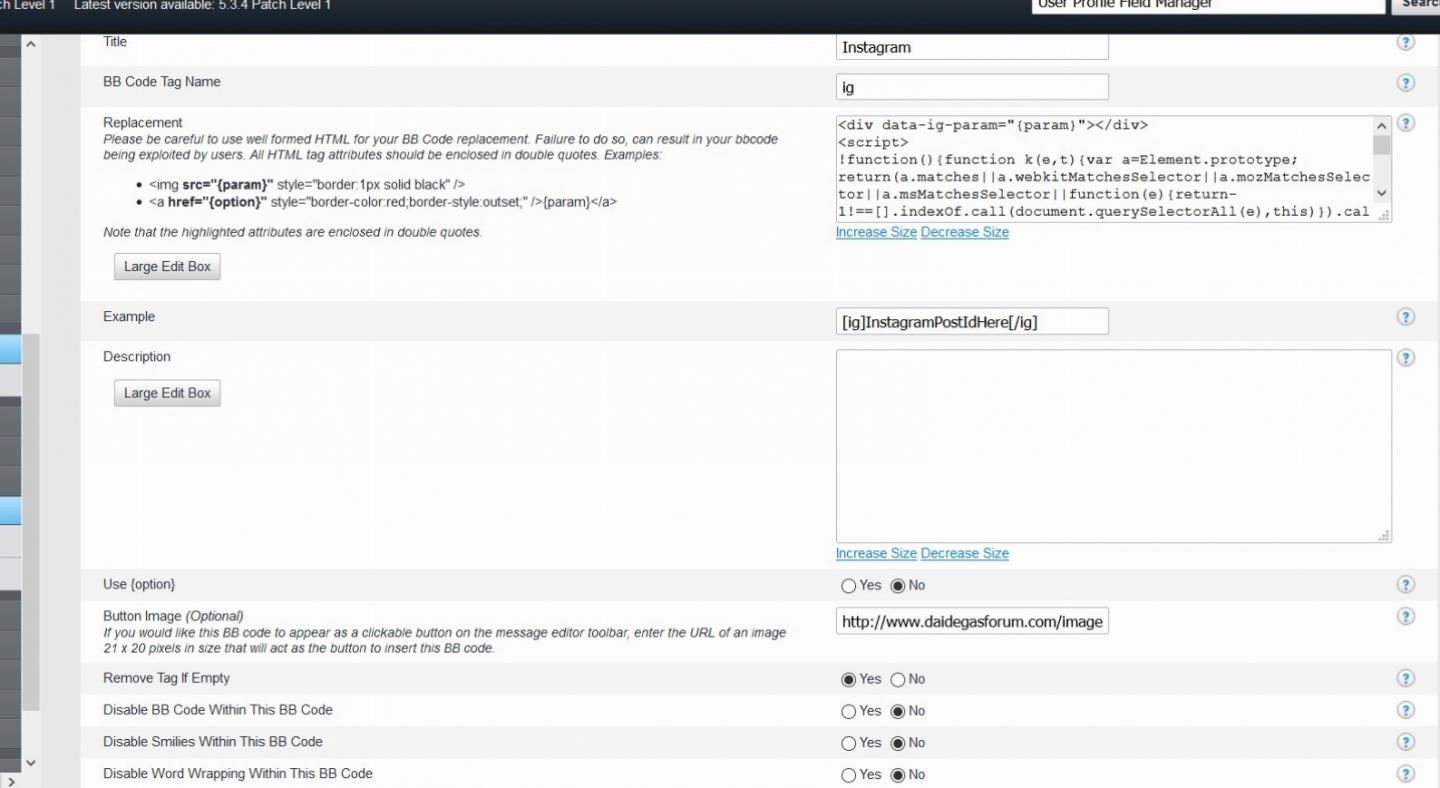Open help icon for Replacement field
Screen dimensions: 1440x788
[1405, 123]
